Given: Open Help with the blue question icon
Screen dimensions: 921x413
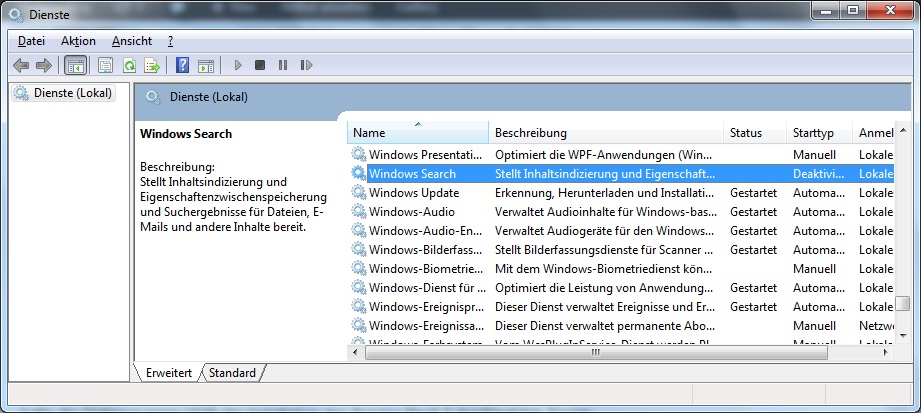Looking at the screenshot, I should pyautogui.click(x=182, y=65).
